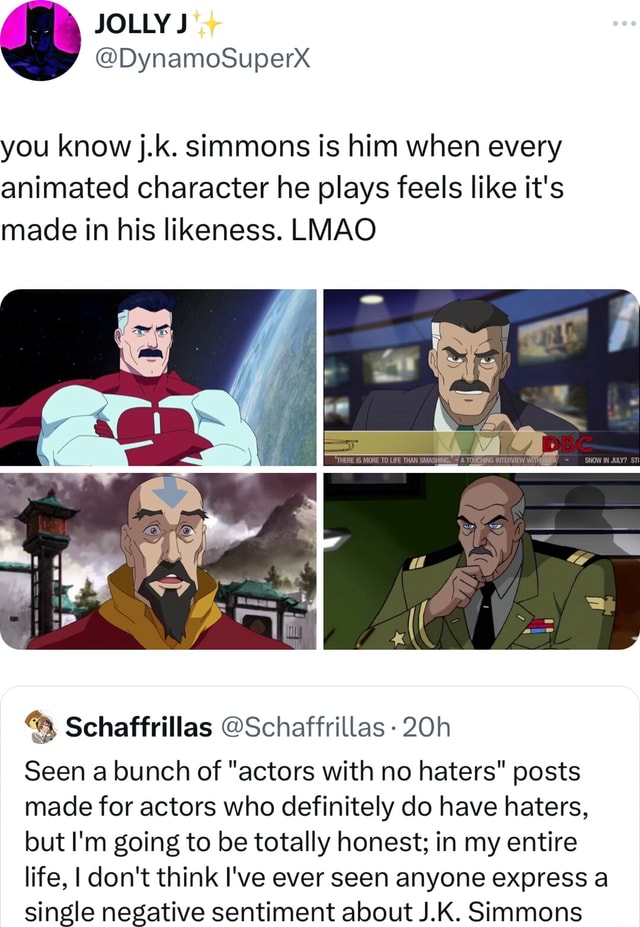Click the J. Jonah Jameson newsroom image
The height and width of the screenshot is (927, 640).
click(x=480, y=370)
